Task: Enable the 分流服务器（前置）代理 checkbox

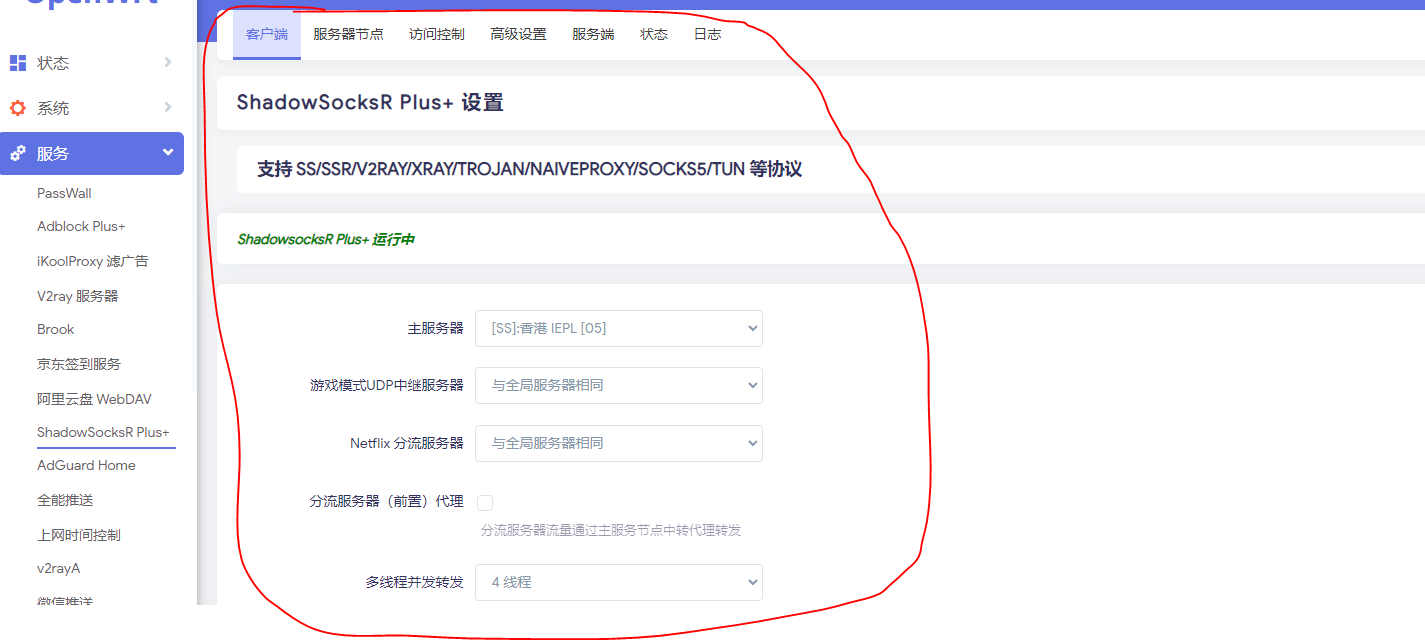Action: tap(485, 503)
